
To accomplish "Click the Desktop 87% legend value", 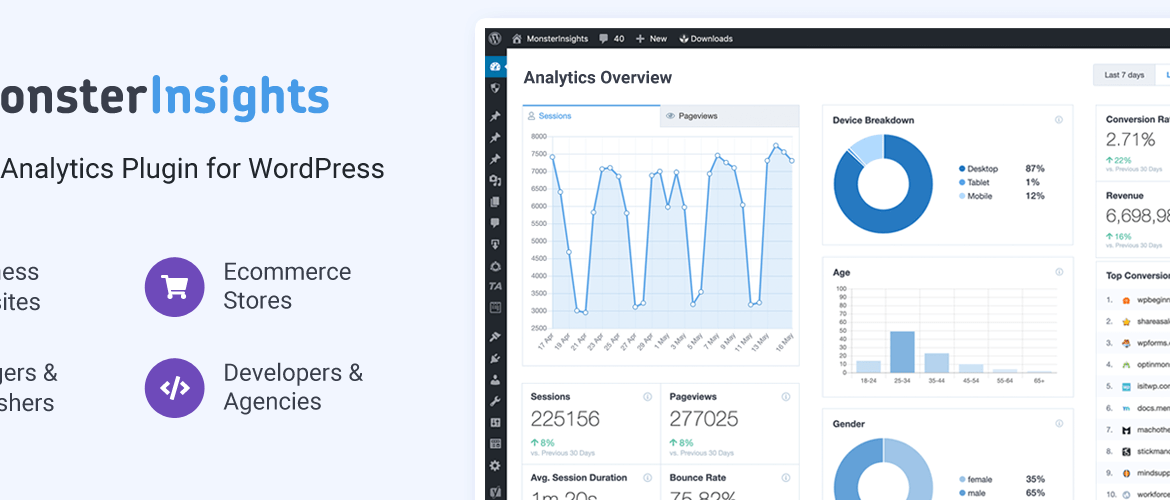I will 1035,169.
